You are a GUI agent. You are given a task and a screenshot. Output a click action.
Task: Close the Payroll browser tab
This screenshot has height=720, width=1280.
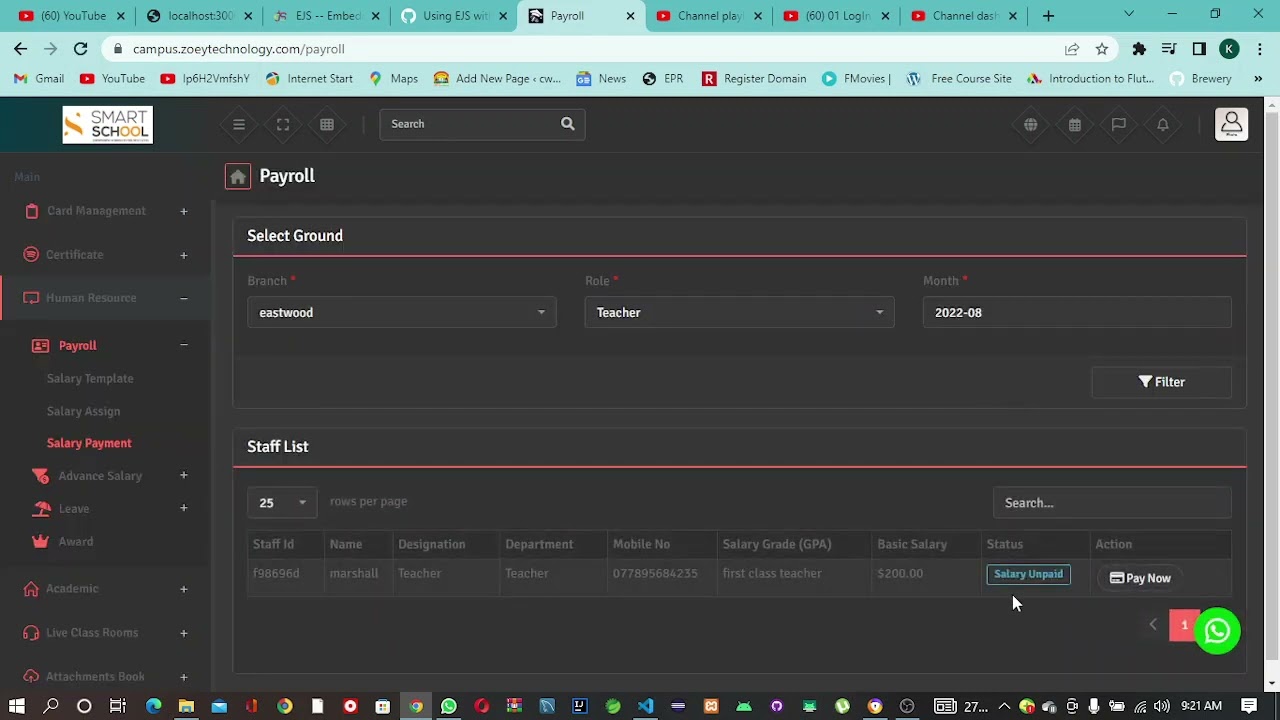(630, 16)
